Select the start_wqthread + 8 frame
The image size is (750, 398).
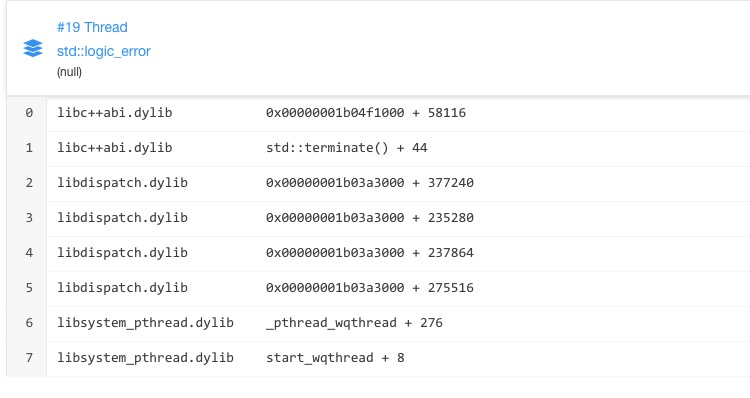[335, 358]
